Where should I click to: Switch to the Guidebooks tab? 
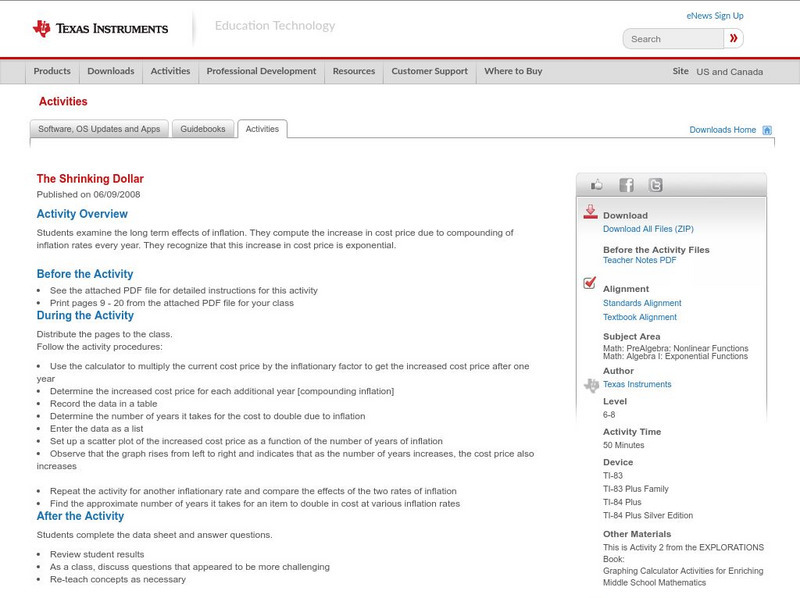coord(203,129)
